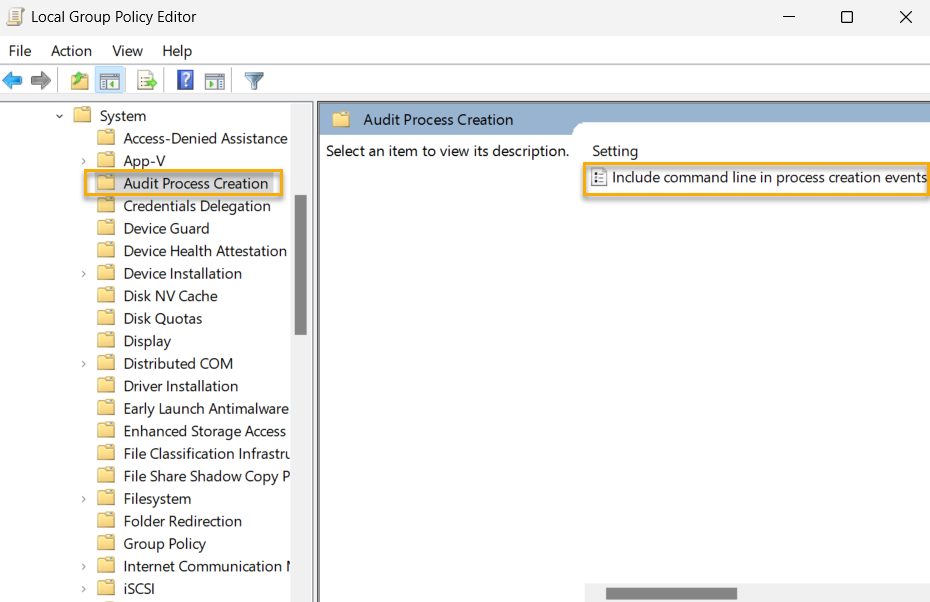930x602 pixels.
Task: Click the Export List icon
Action: 146,80
